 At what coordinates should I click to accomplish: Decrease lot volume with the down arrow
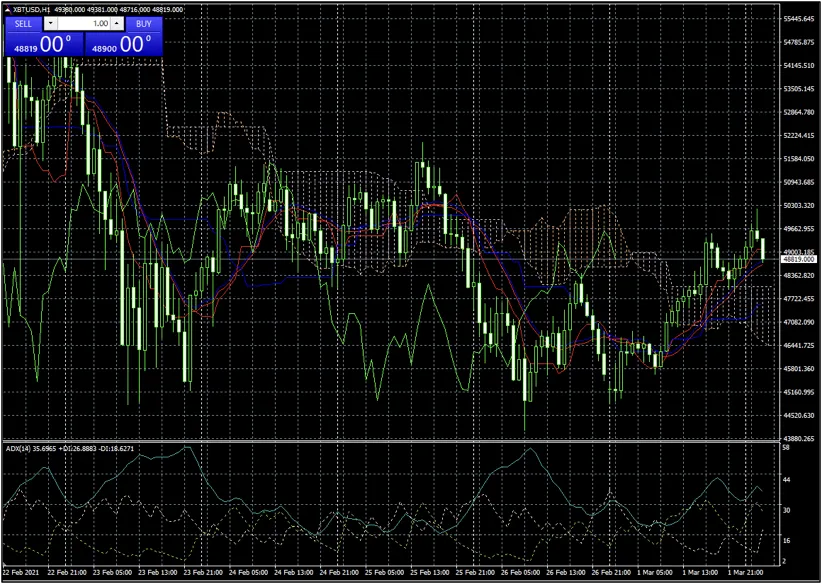coord(50,24)
